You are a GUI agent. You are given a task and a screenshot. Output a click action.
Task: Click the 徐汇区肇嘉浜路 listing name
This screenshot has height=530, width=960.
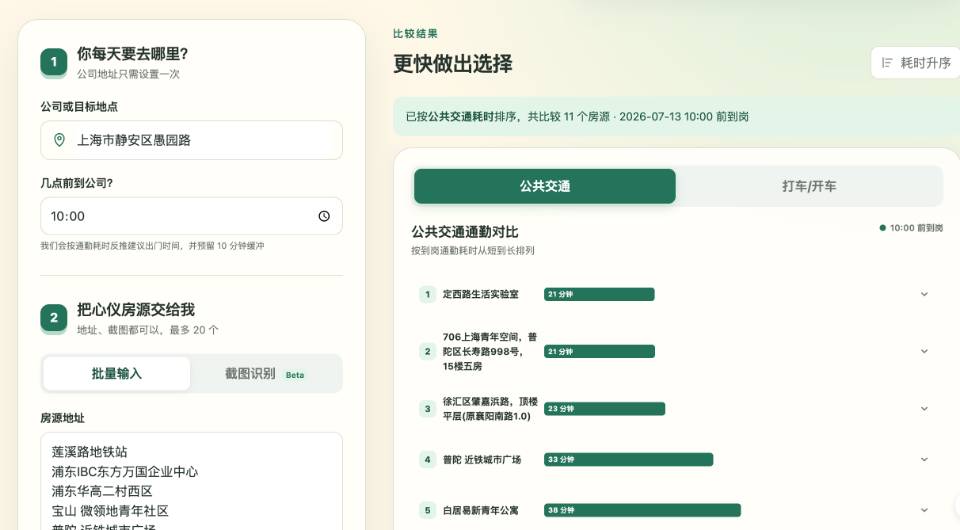[x=490, y=409]
